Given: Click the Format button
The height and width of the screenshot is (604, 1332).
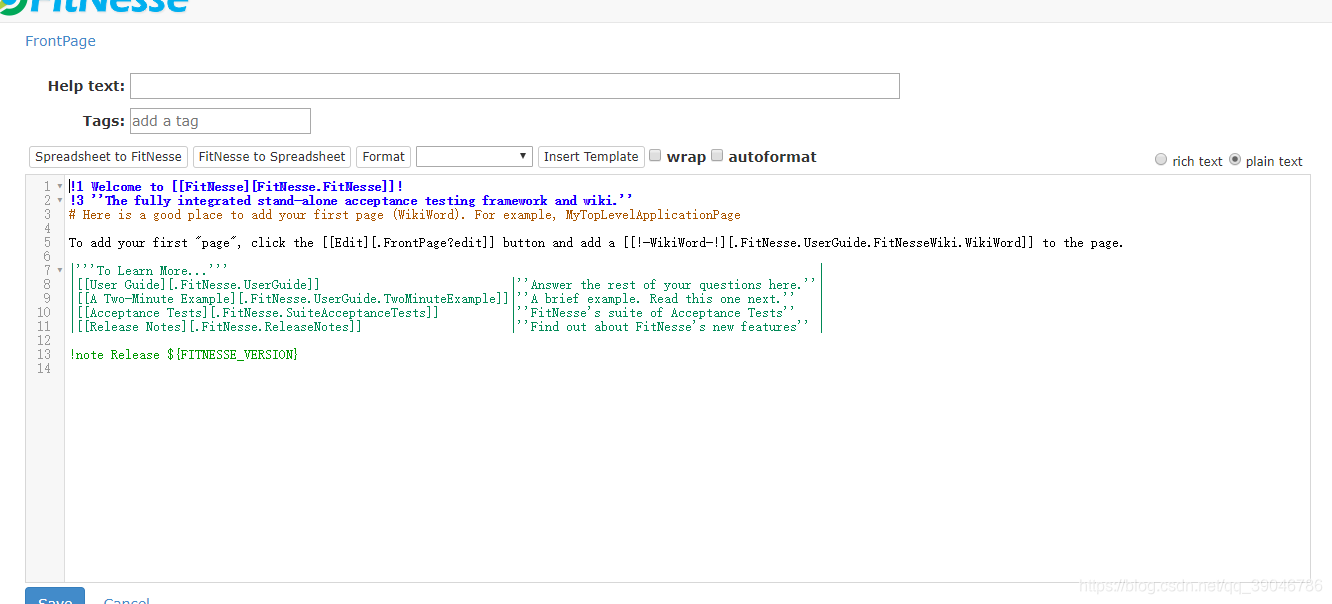Looking at the screenshot, I should click(x=383, y=157).
